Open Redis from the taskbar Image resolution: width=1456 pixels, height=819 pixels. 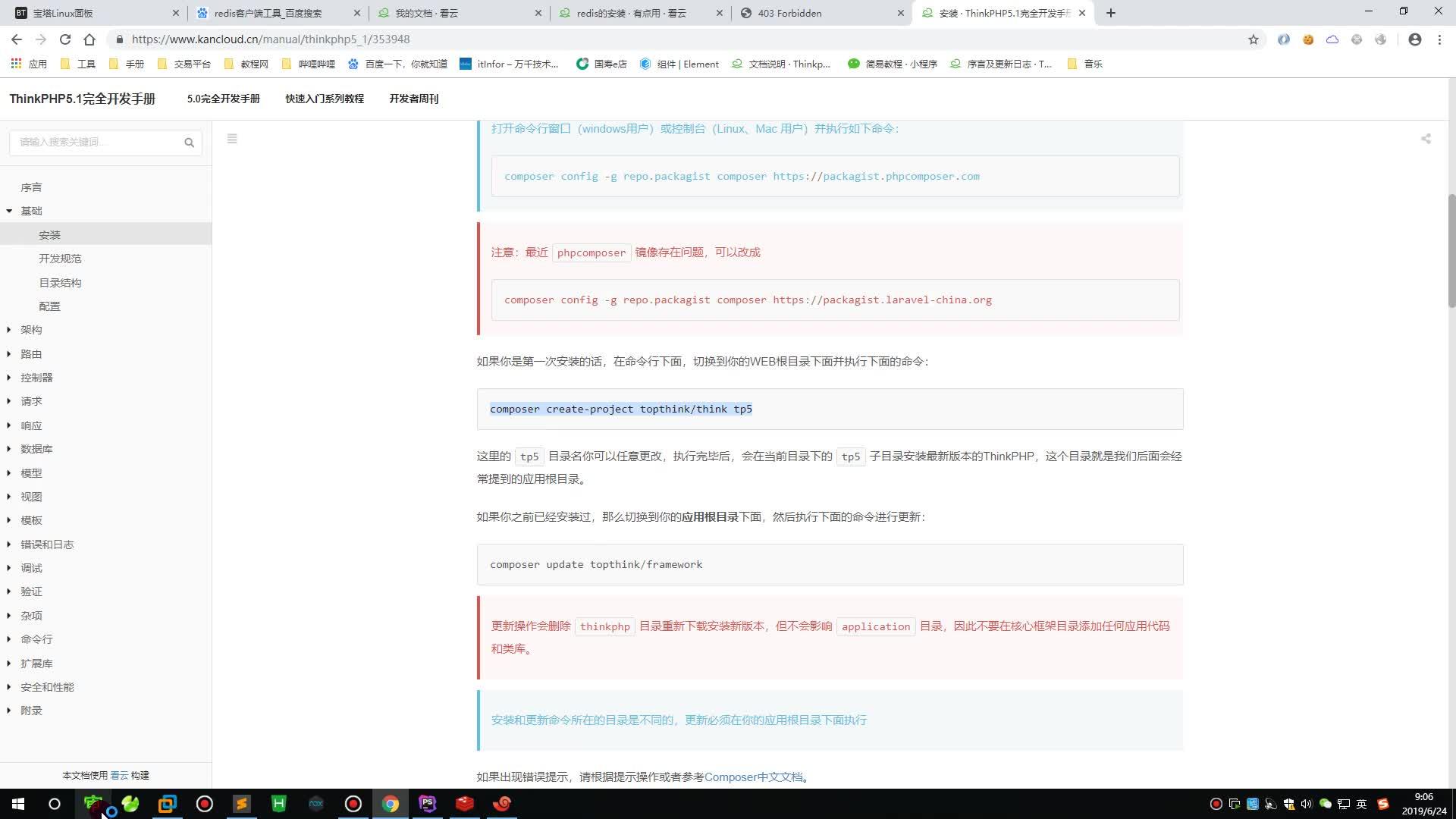[464, 804]
